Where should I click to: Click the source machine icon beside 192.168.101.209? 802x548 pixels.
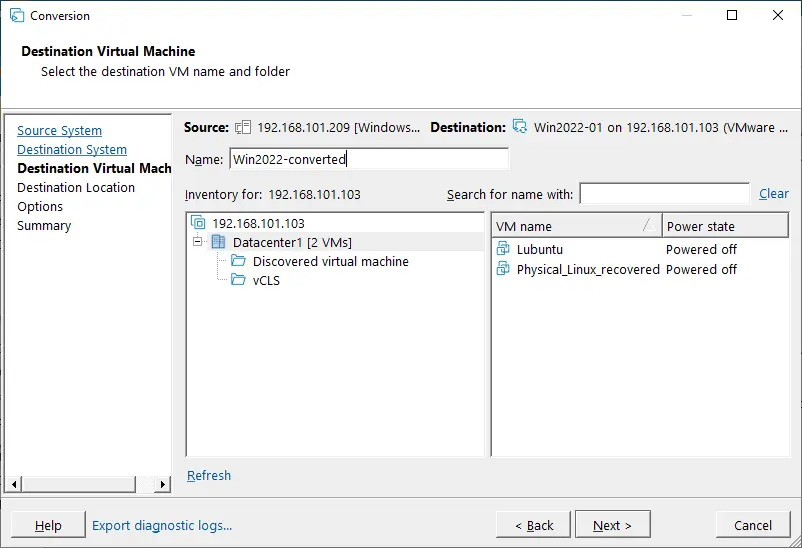click(x=243, y=127)
